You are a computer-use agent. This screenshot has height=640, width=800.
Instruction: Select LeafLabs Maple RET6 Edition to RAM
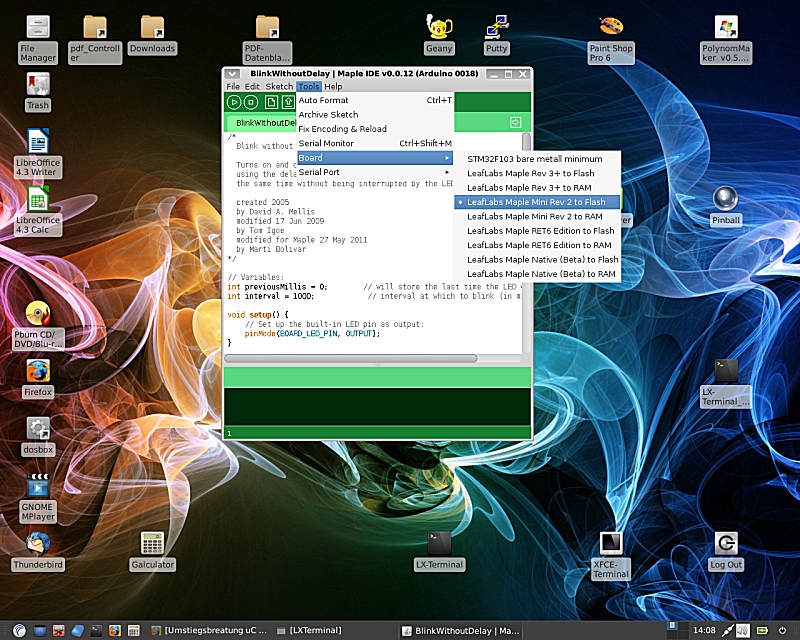coord(537,245)
